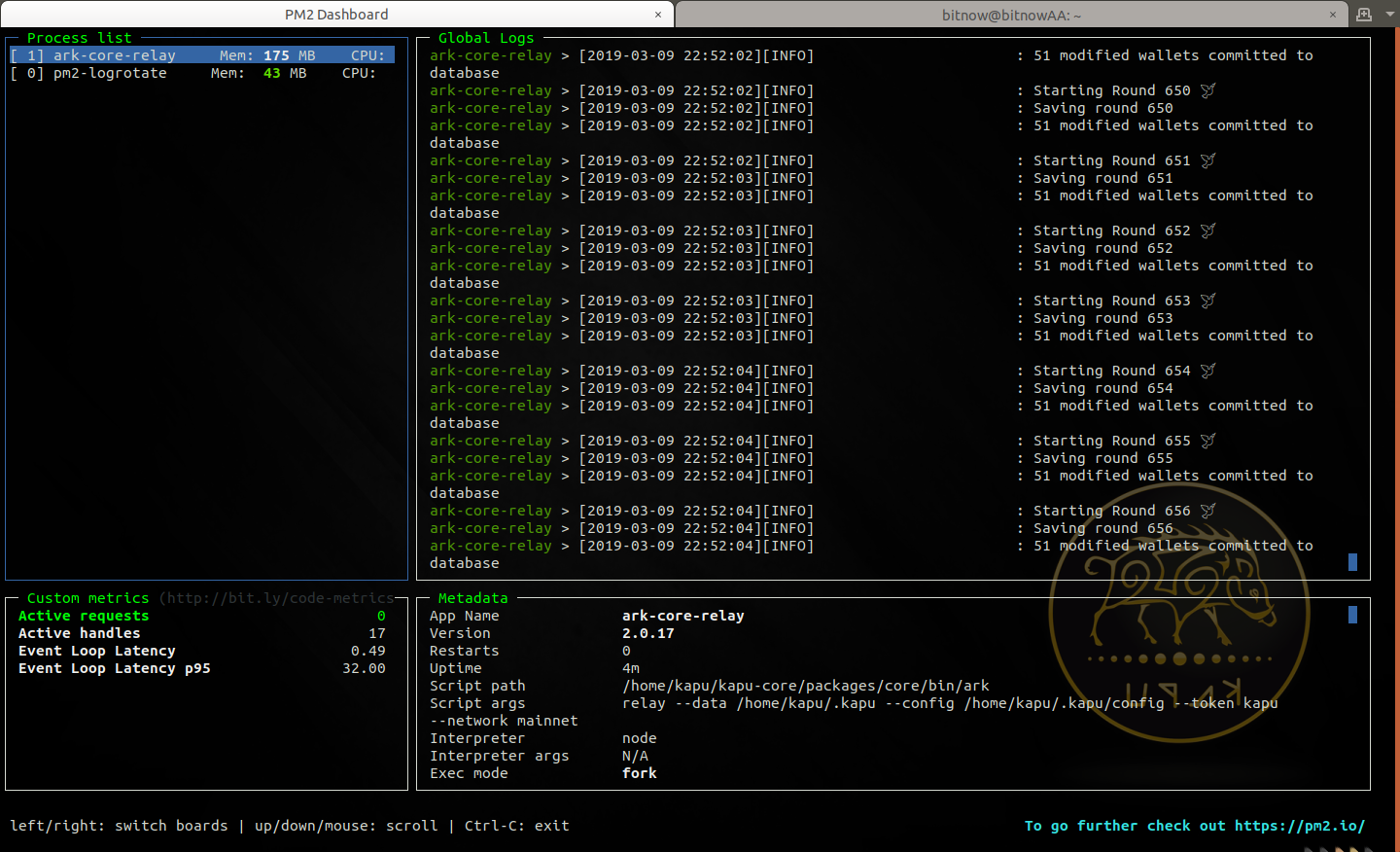Screen dimensions: 1400x852
Task: Click the bird icon beside Starting Round 656
Action: coord(1208,511)
